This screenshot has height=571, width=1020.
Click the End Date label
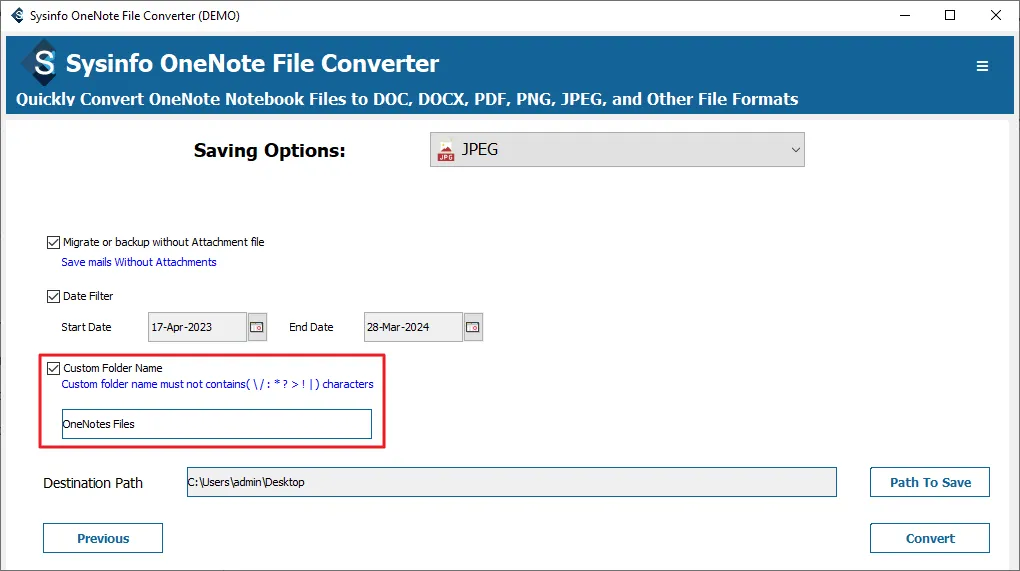tap(311, 327)
